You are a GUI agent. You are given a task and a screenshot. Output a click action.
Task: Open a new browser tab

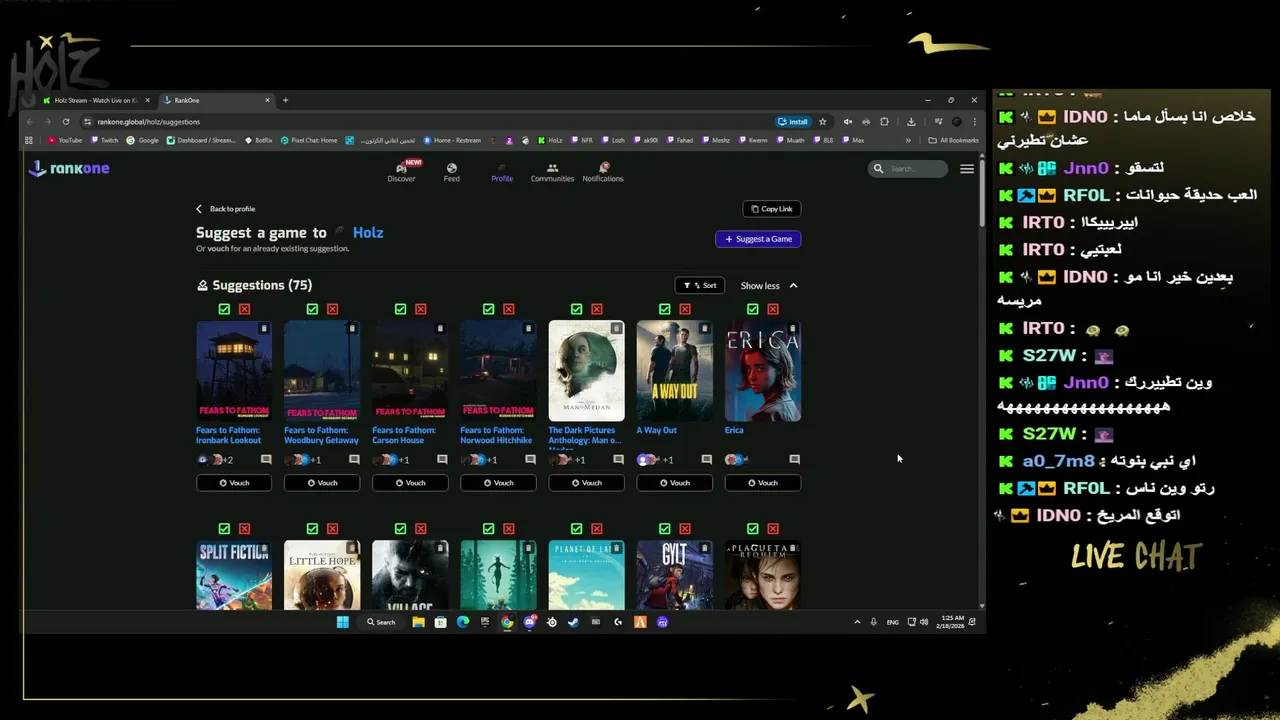285,100
